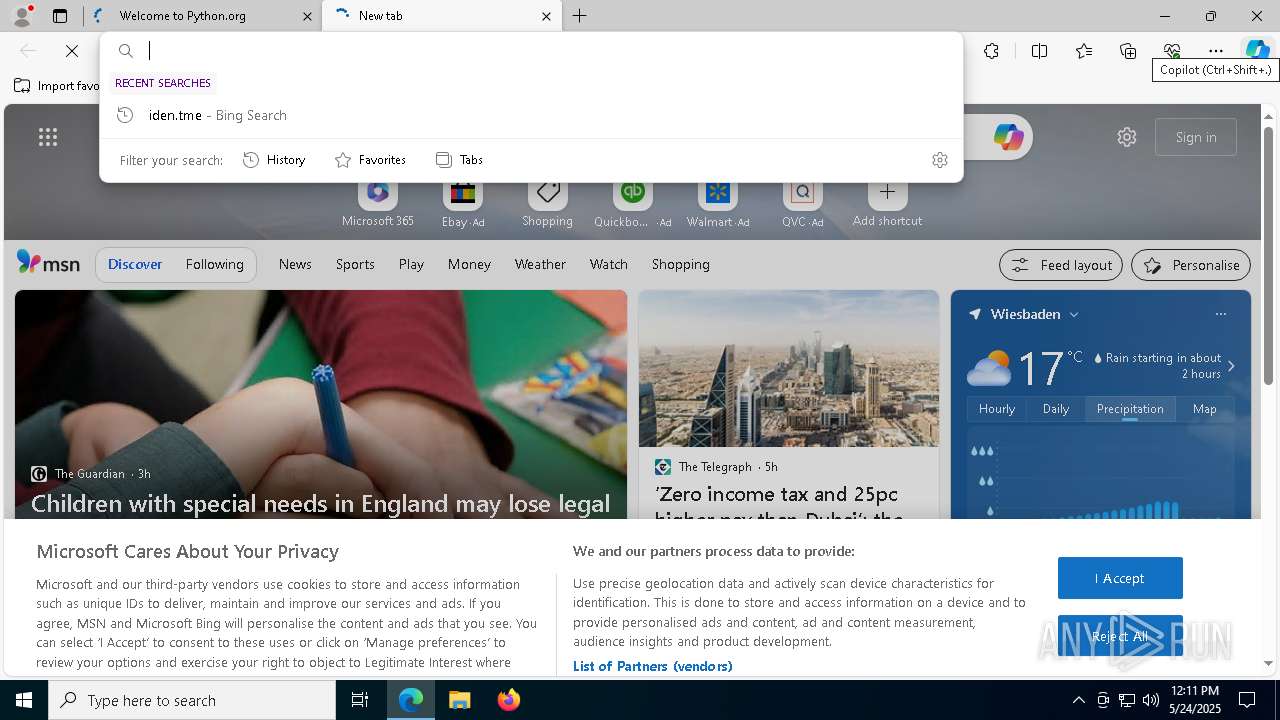Image resolution: width=1280 pixels, height=720 pixels.
Task: Show hidden system tray icons
Action: click(1078, 700)
